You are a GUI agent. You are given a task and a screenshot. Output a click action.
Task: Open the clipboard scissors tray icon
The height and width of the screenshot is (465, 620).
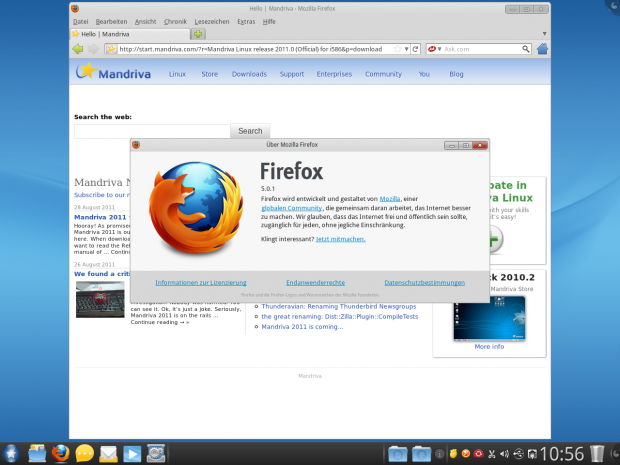point(492,454)
